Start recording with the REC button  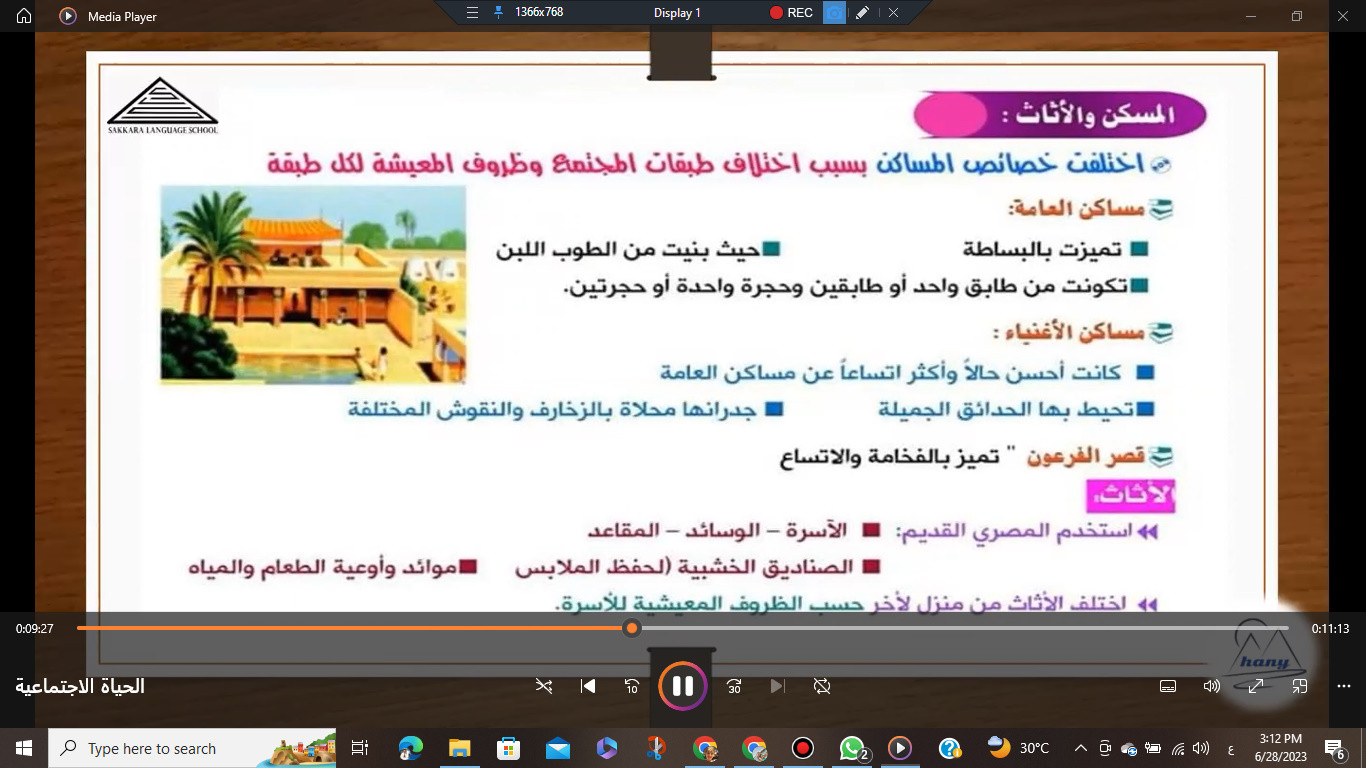791,13
